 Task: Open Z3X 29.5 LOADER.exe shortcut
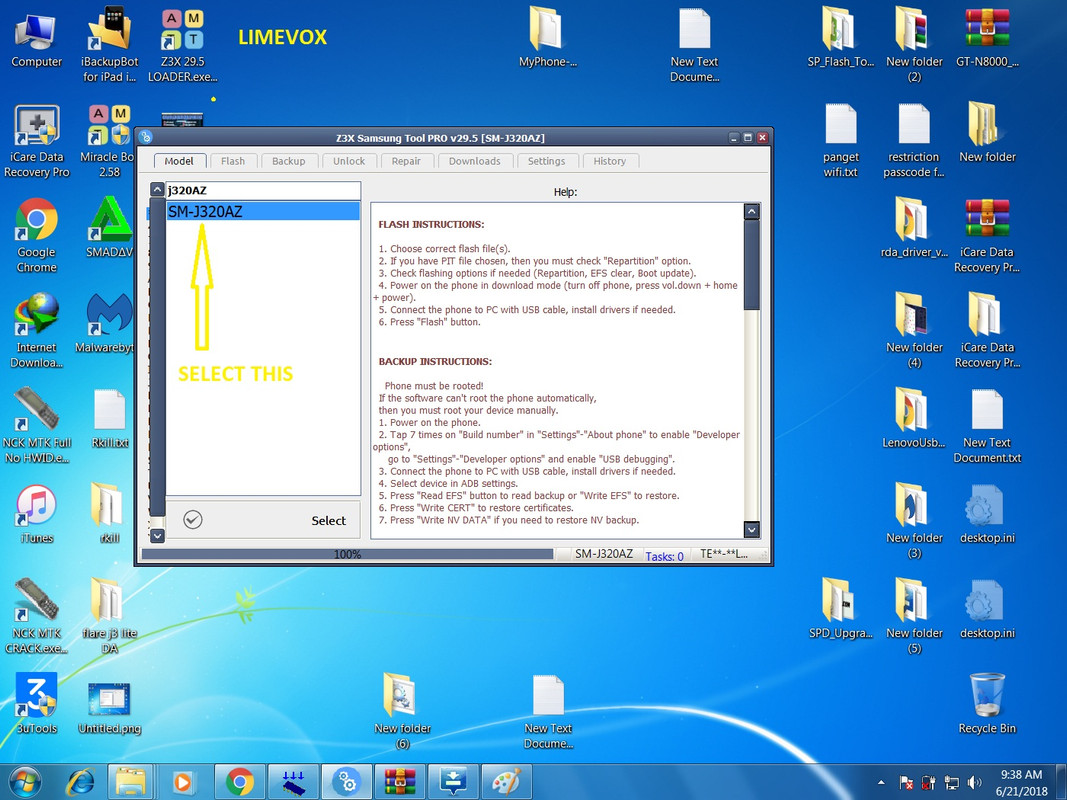coord(182,46)
